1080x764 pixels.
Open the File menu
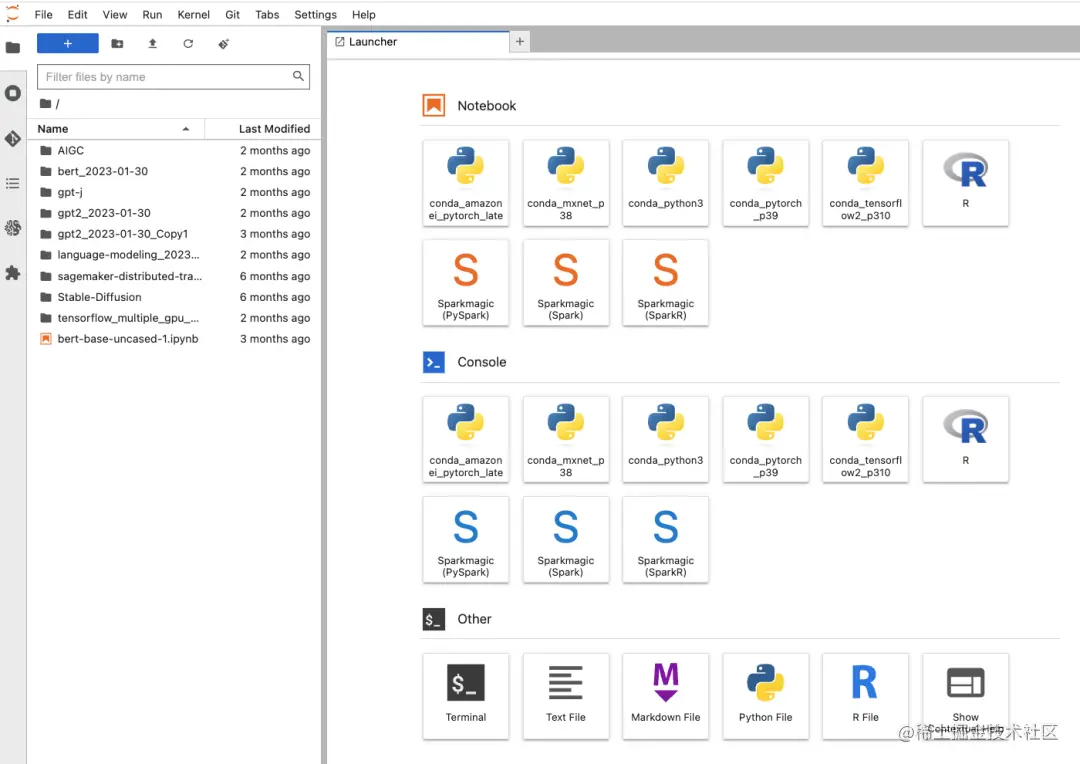[x=43, y=14]
